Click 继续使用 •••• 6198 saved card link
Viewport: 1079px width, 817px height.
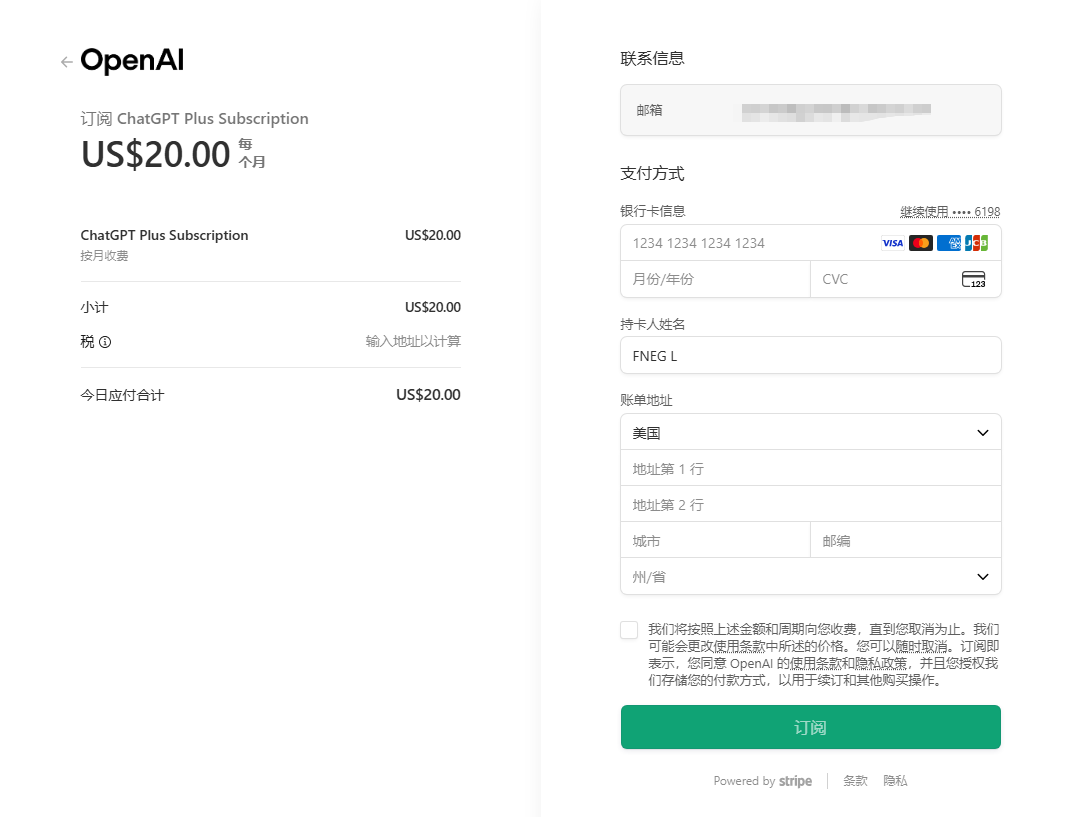[x=950, y=212]
